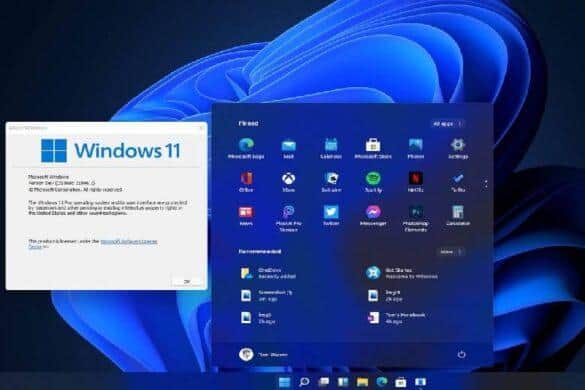585x390 pixels.
Task: Open the Xbox app
Action: point(288,182)
